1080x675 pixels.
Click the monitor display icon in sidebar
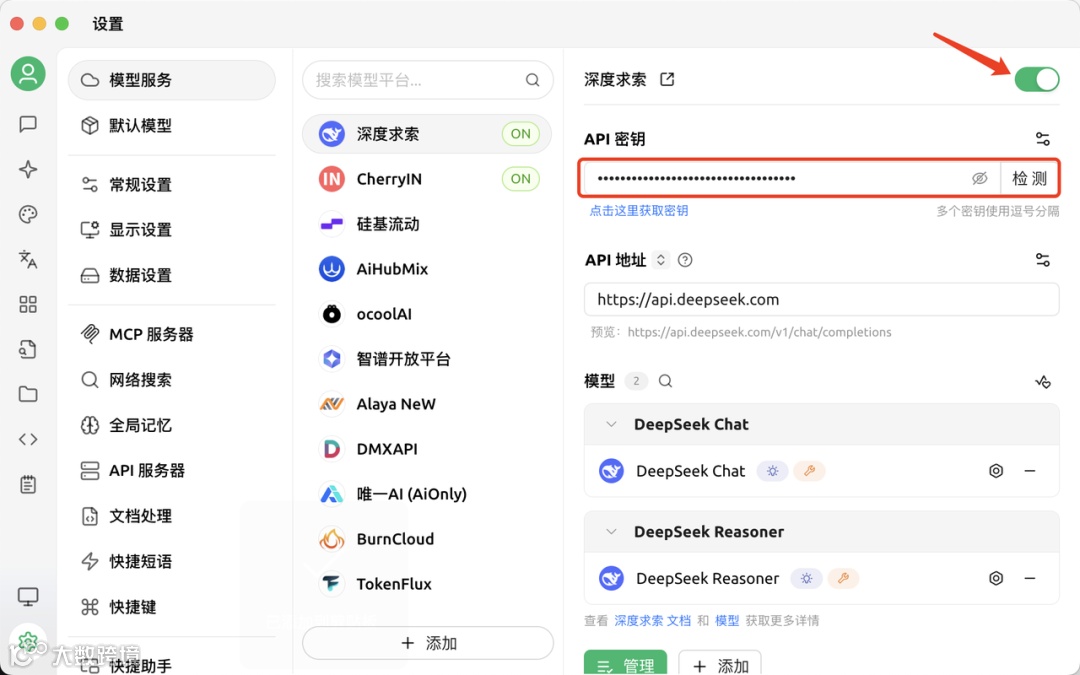[28, 596]
